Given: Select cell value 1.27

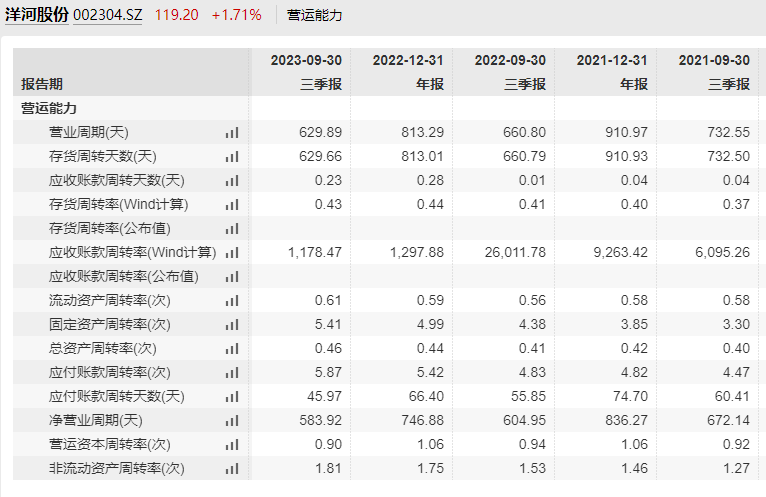Looking at the screenshot, I should tap(736, 468).
